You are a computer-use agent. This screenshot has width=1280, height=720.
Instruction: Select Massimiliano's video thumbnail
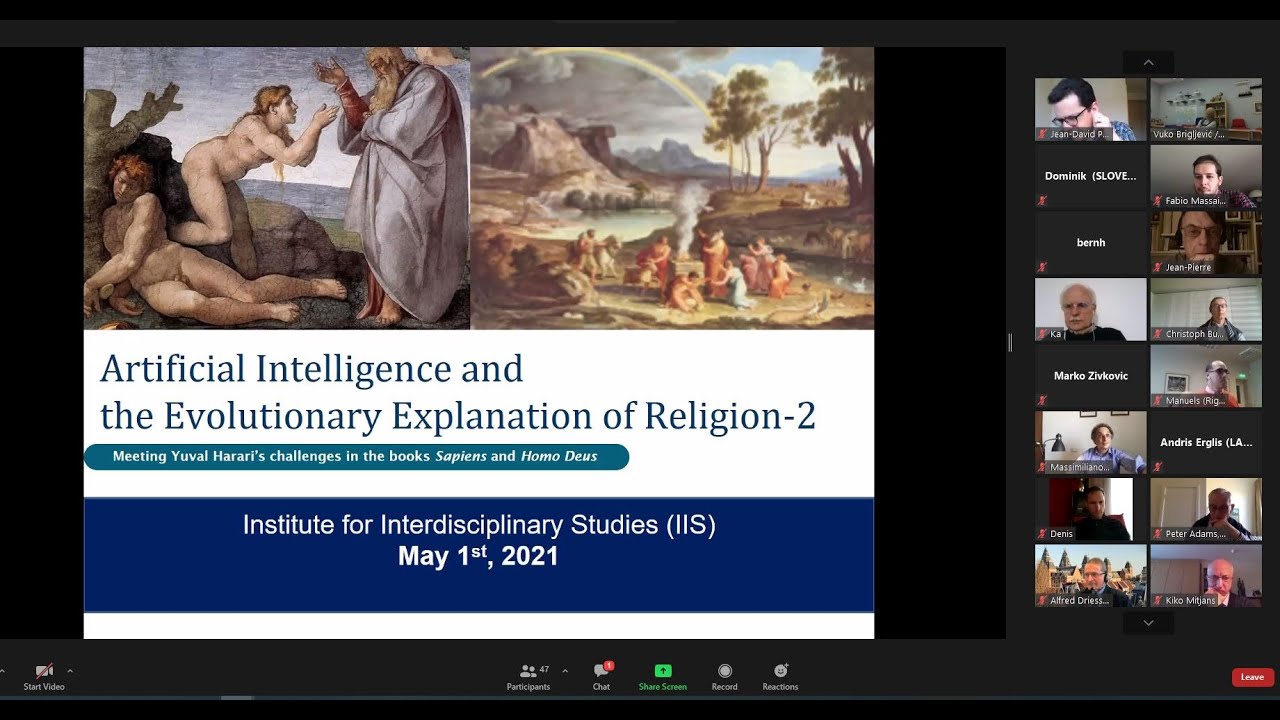[1091, 443]
